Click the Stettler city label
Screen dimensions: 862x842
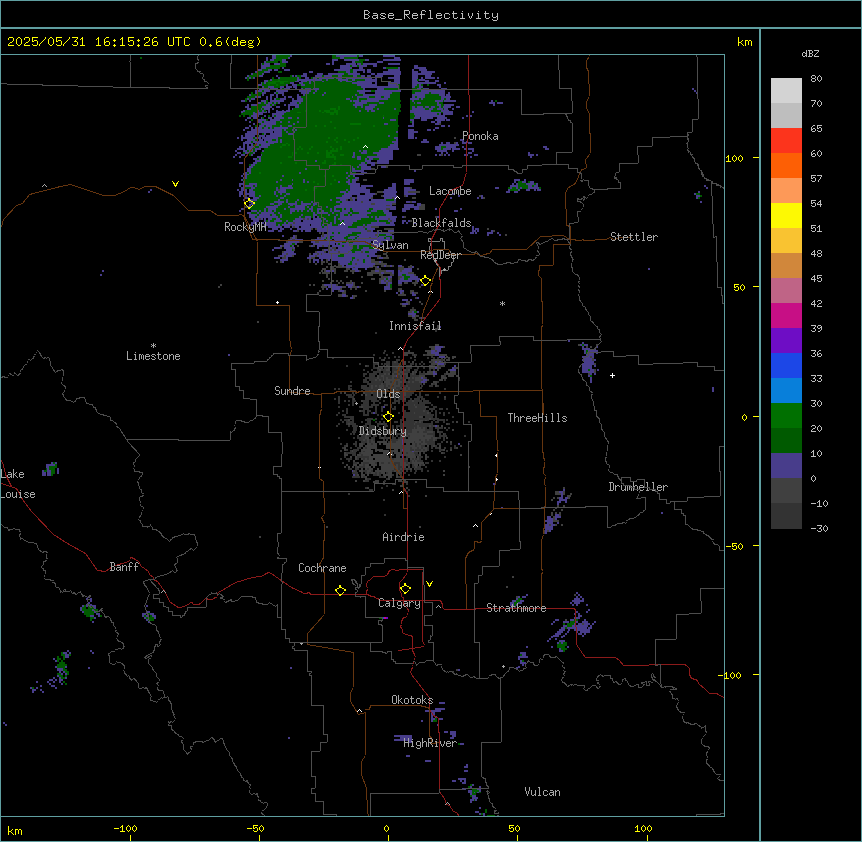(634, 237)
